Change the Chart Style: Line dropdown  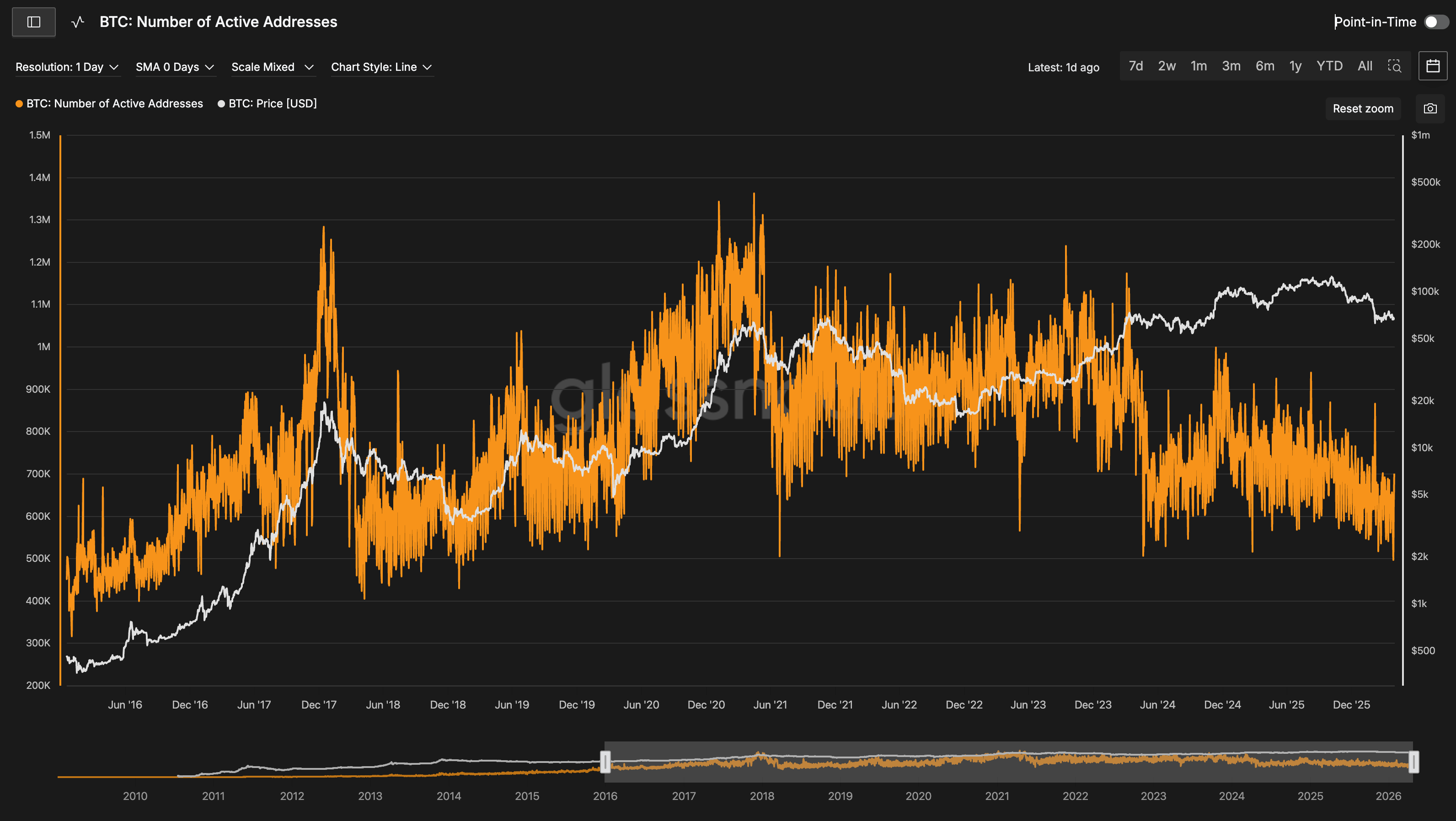381,67
